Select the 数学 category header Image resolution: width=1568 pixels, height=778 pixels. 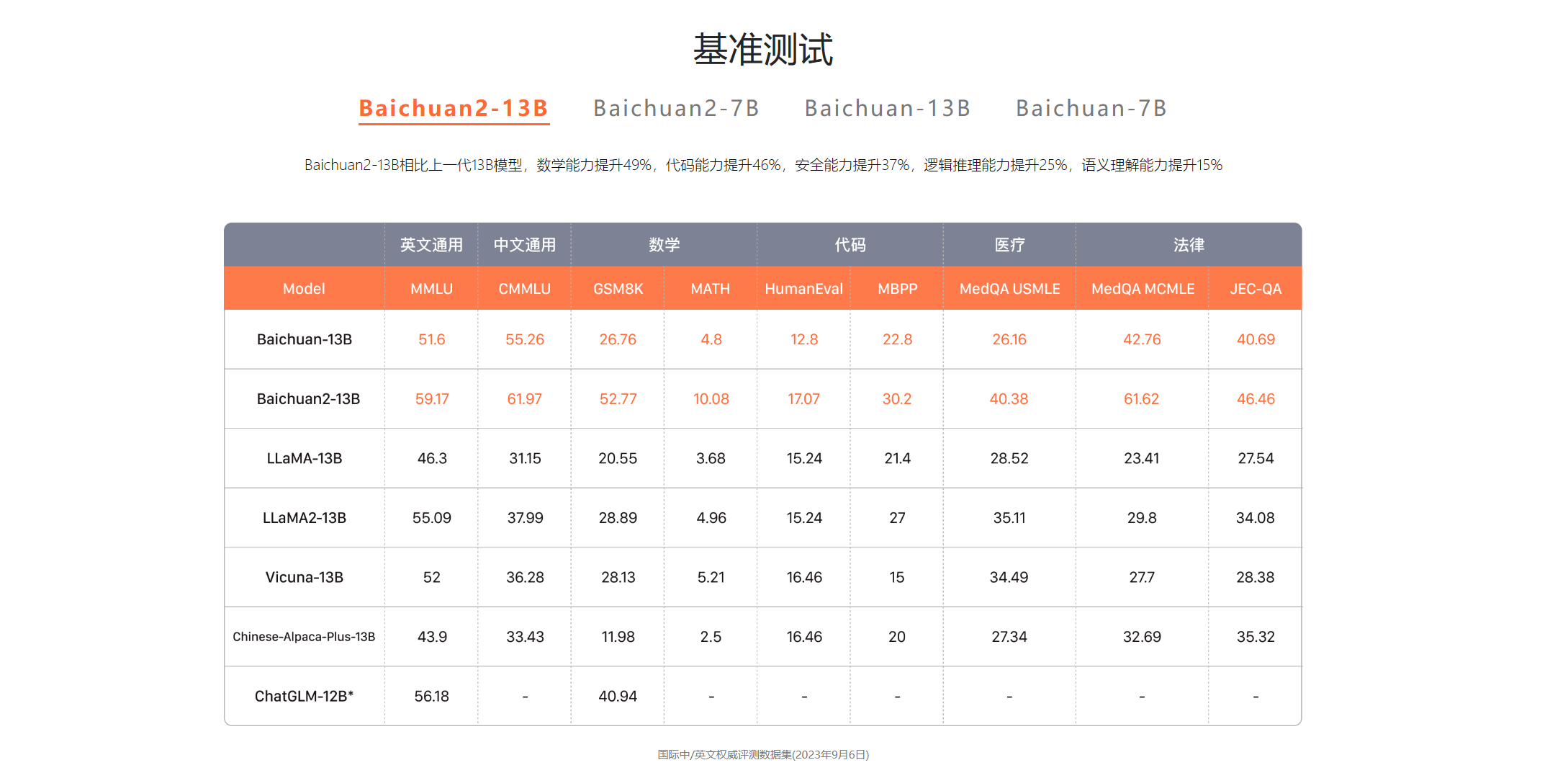664,245
